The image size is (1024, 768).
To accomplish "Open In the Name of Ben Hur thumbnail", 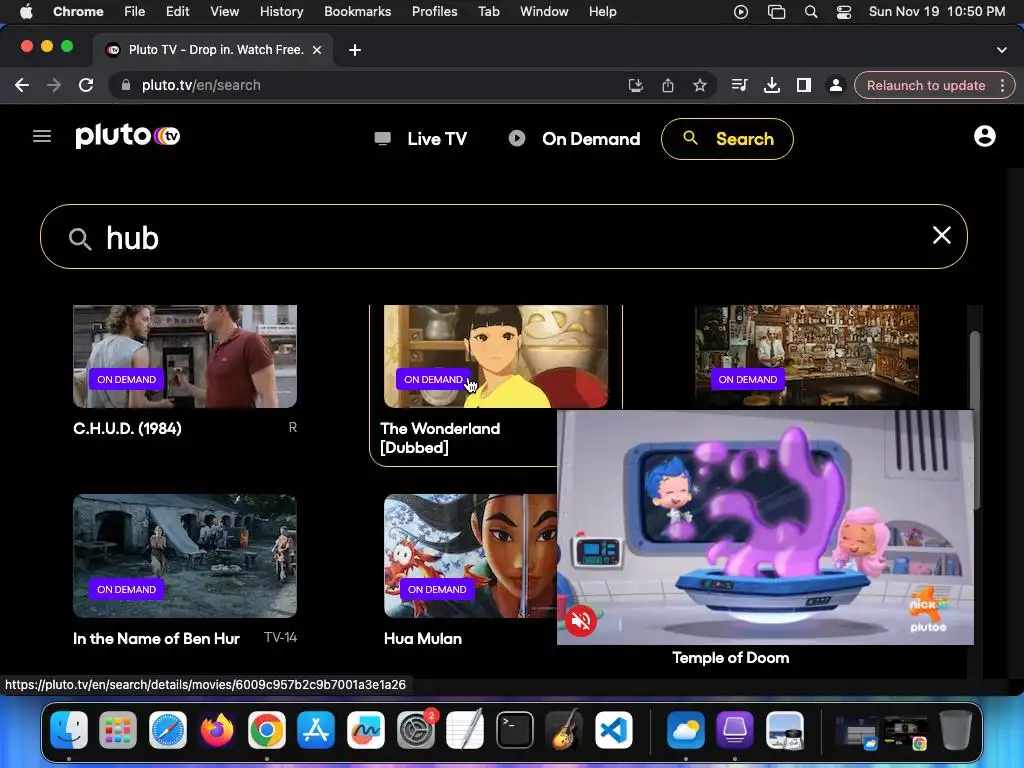I will click(185, 556).
